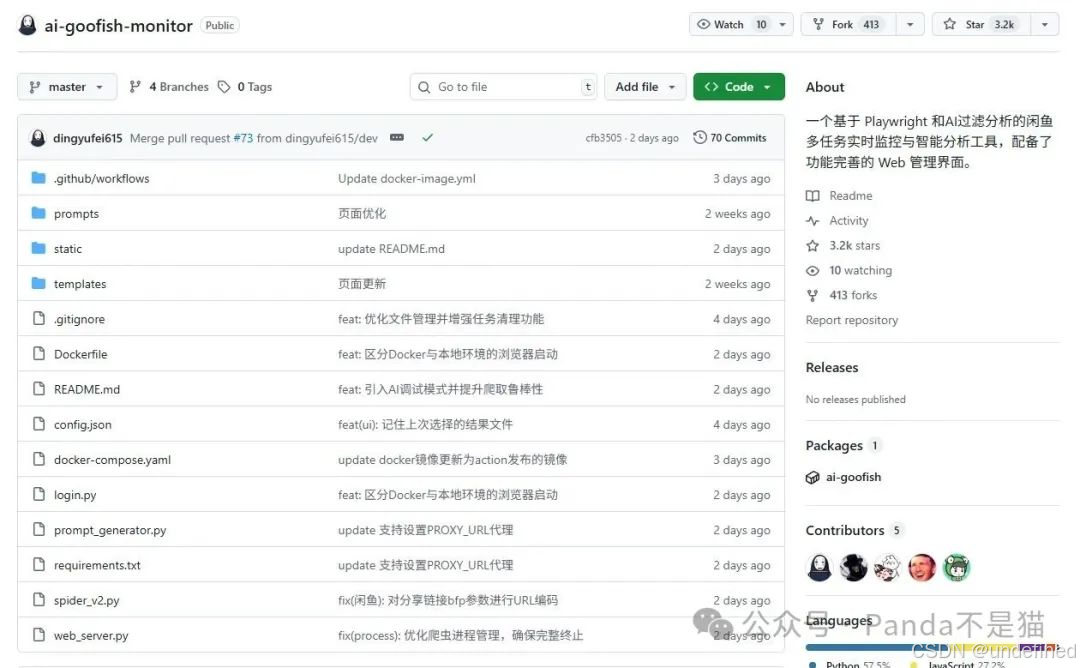Click the repository owner avatar beside ai-goofish-monitor
Screen dimensions: 1080x668
click(x=28, y=25)
